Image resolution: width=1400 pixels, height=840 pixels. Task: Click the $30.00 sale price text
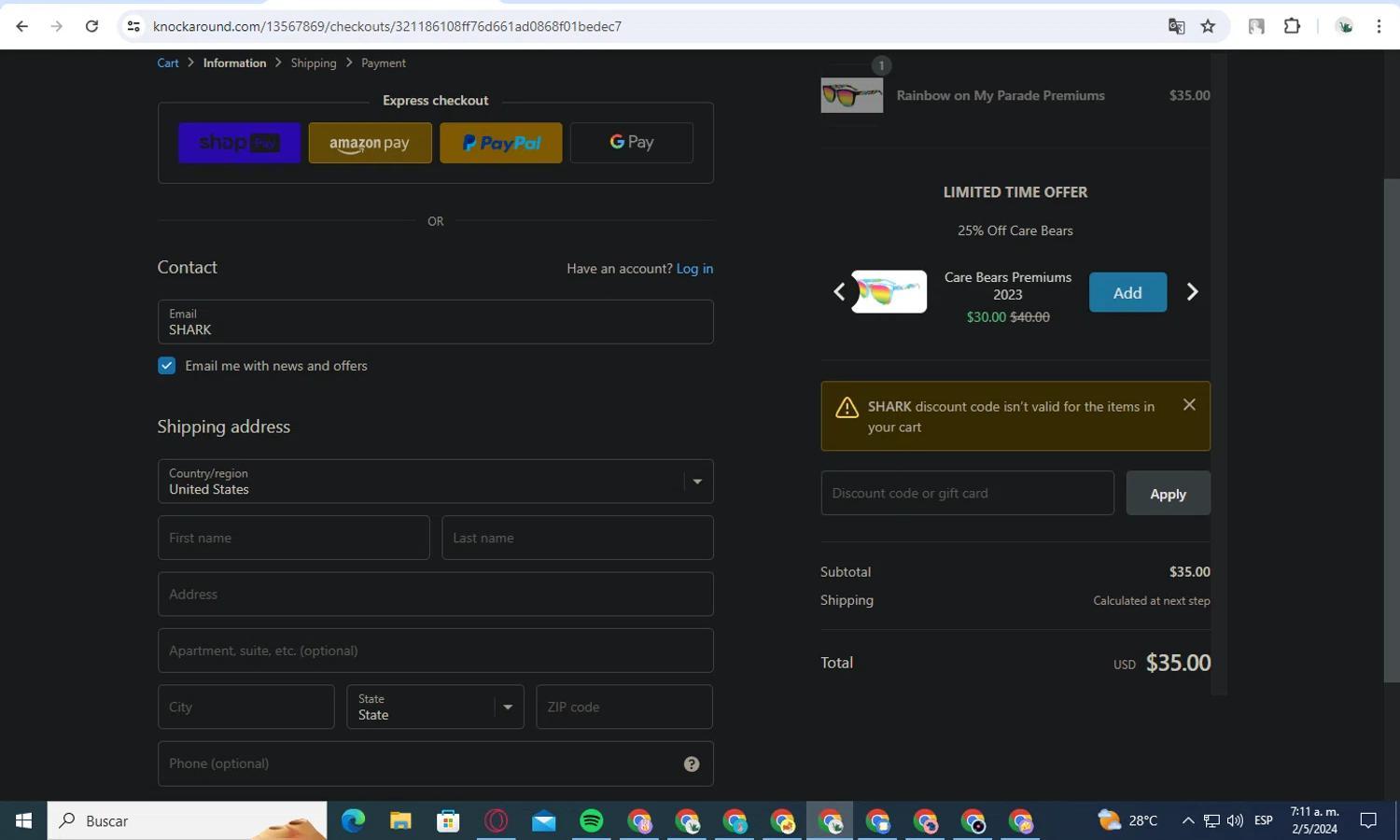[x=986, y=317]
